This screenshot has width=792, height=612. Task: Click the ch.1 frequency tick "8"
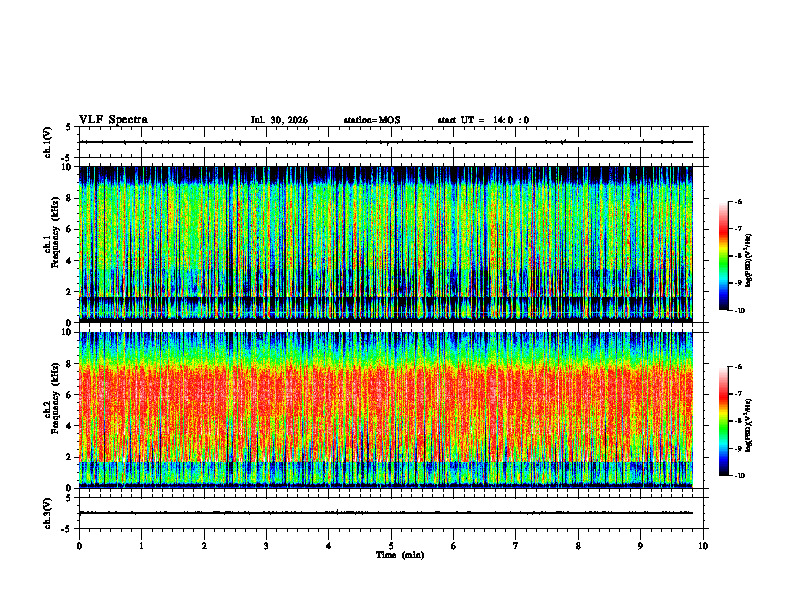tap(70, 198)
